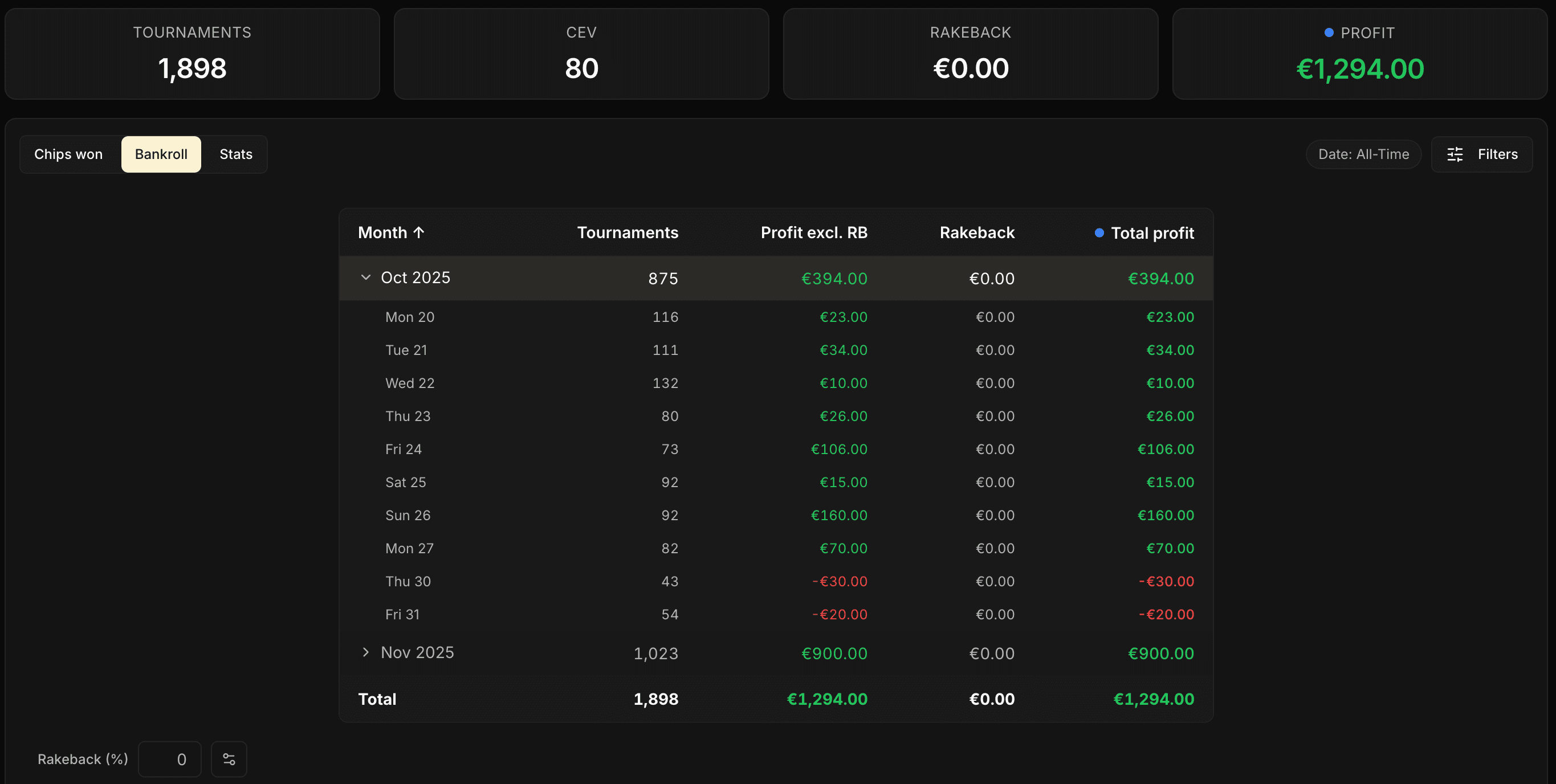
Task: Toggle to the Stats view
Action: (x=235, y=154)
